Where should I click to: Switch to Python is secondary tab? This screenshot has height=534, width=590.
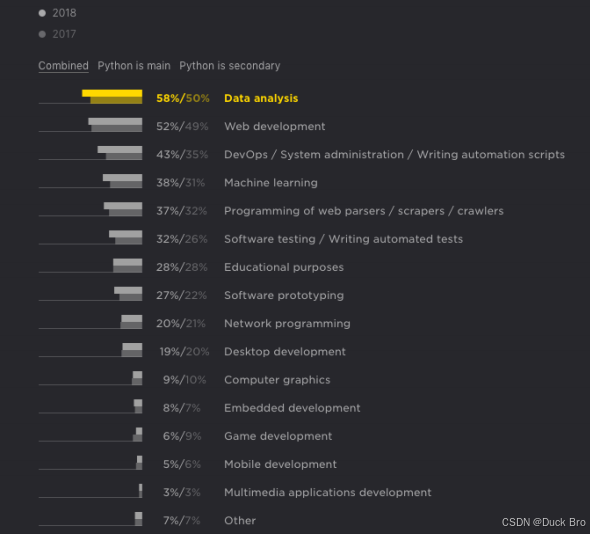point(230,66)
